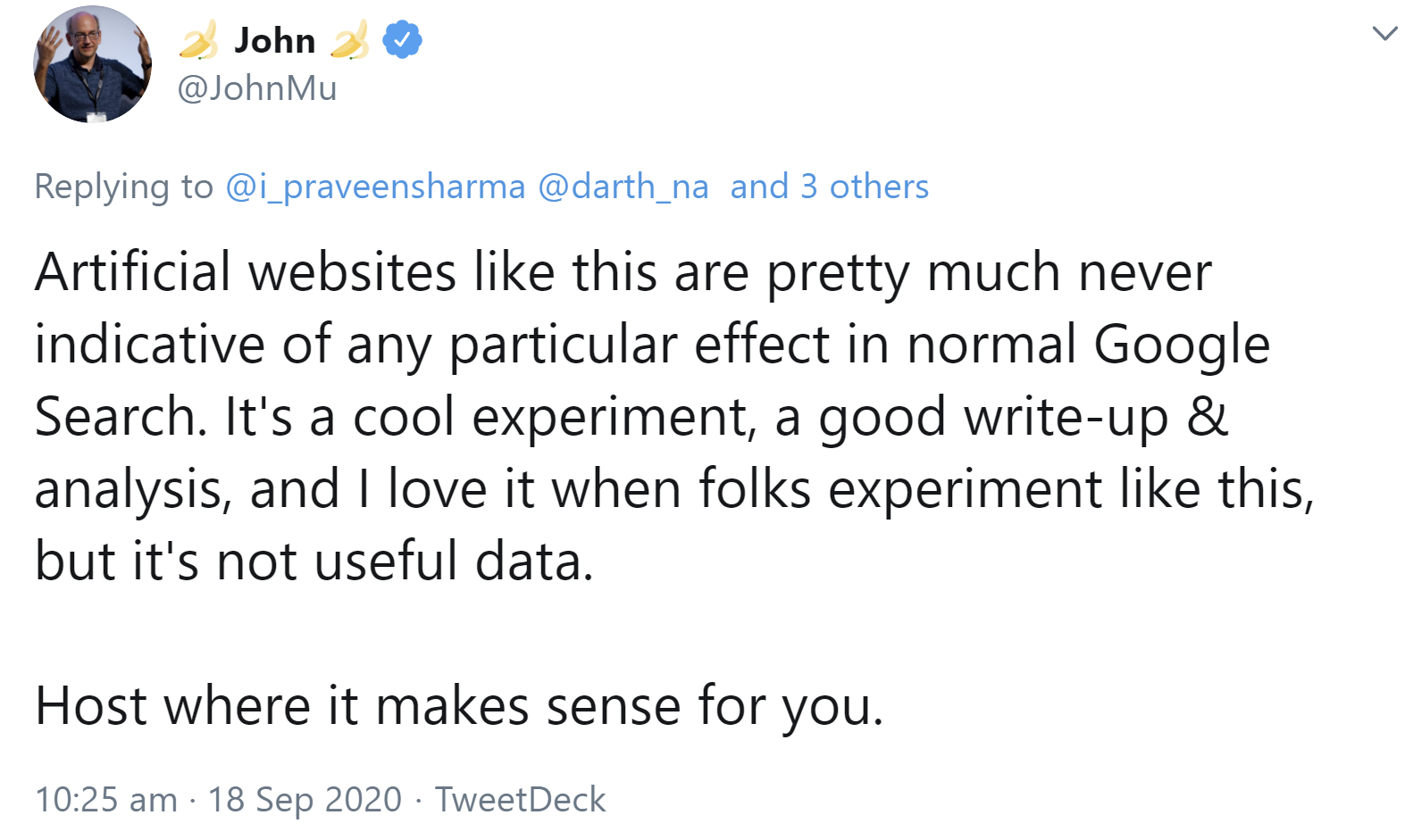Click the 10:25 am timestamp
1413x840 pixels.
tap(106, 799)
